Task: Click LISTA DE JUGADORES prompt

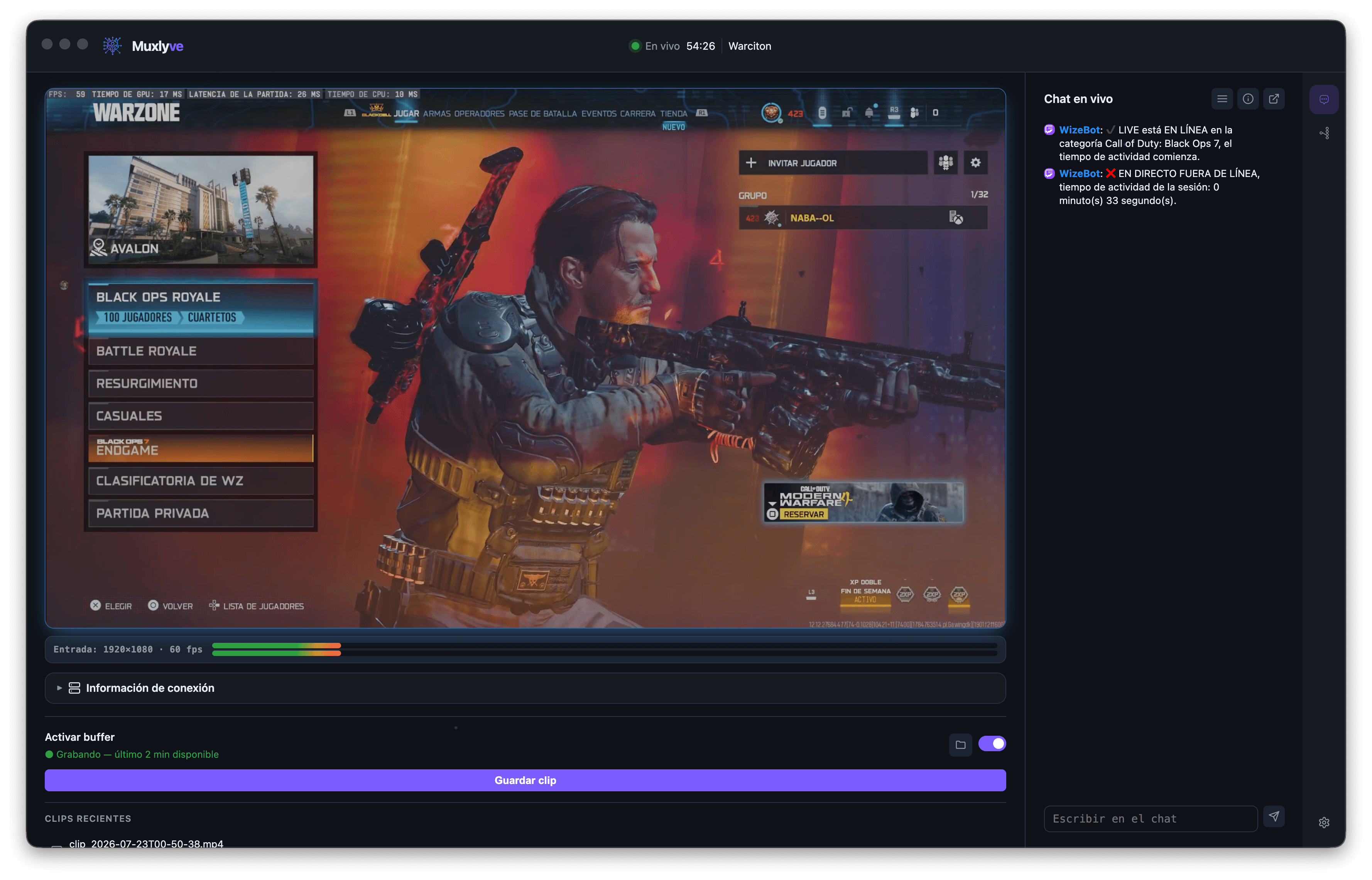Action: [x=256, y=606]
